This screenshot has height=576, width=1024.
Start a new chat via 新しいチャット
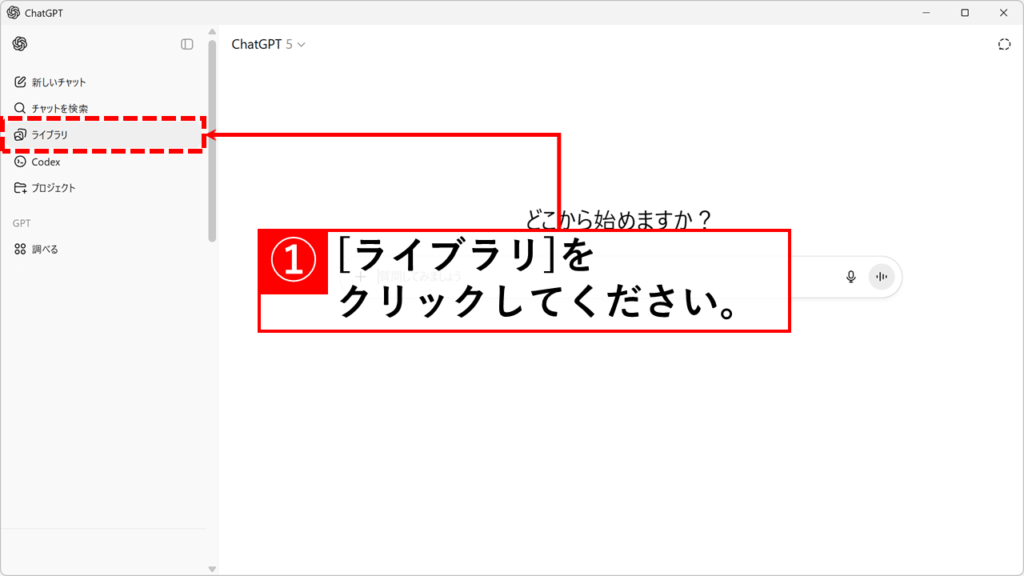pyautogui.click(x=58, y=82)
